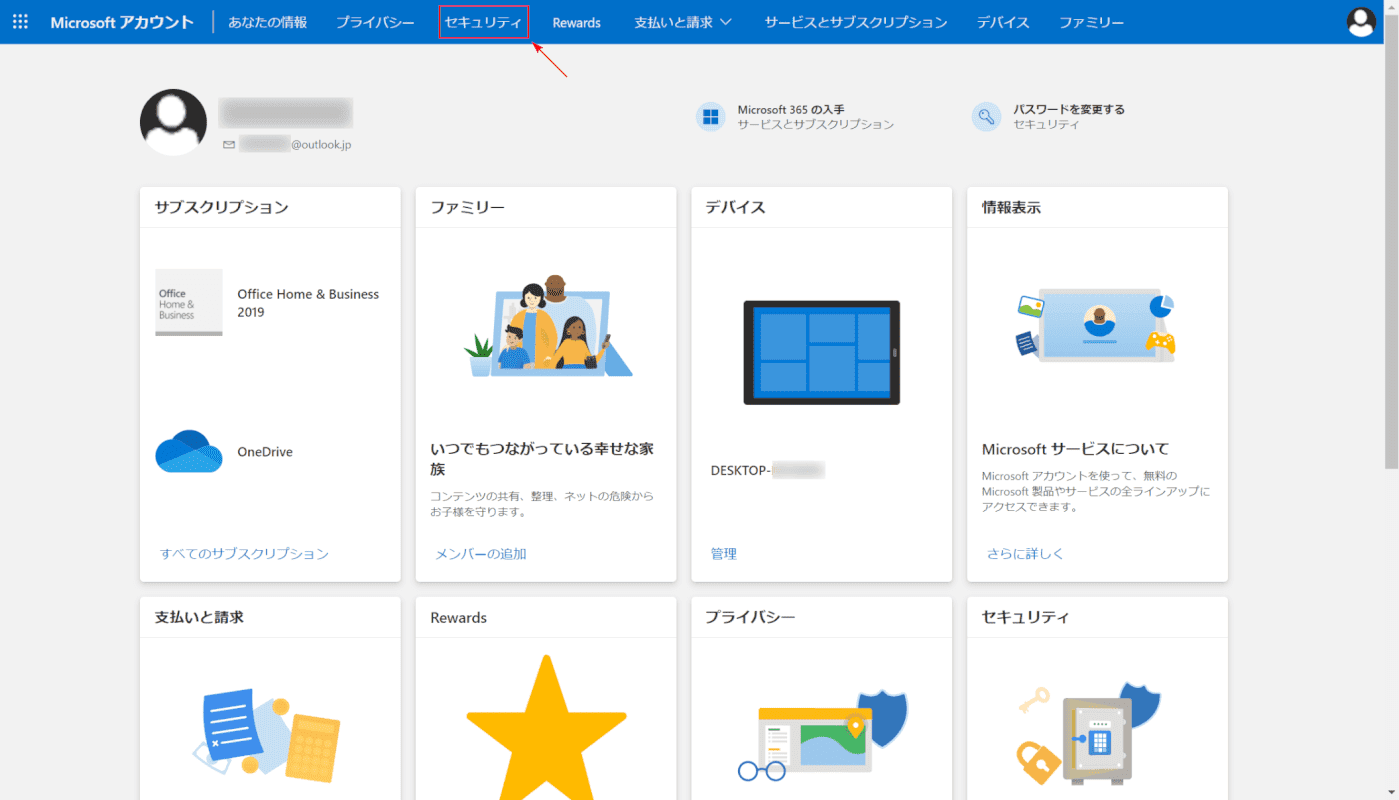
Task: Click the Microsoft 365 windows icon
Action: pos(711,117)
